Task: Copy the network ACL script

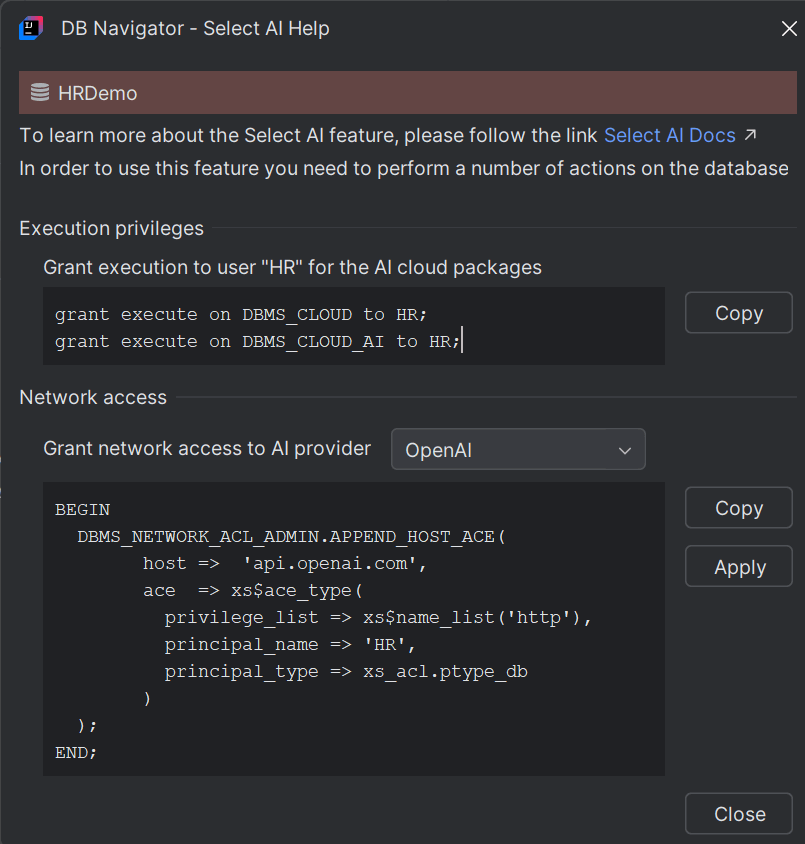Action: coord(738,507)
